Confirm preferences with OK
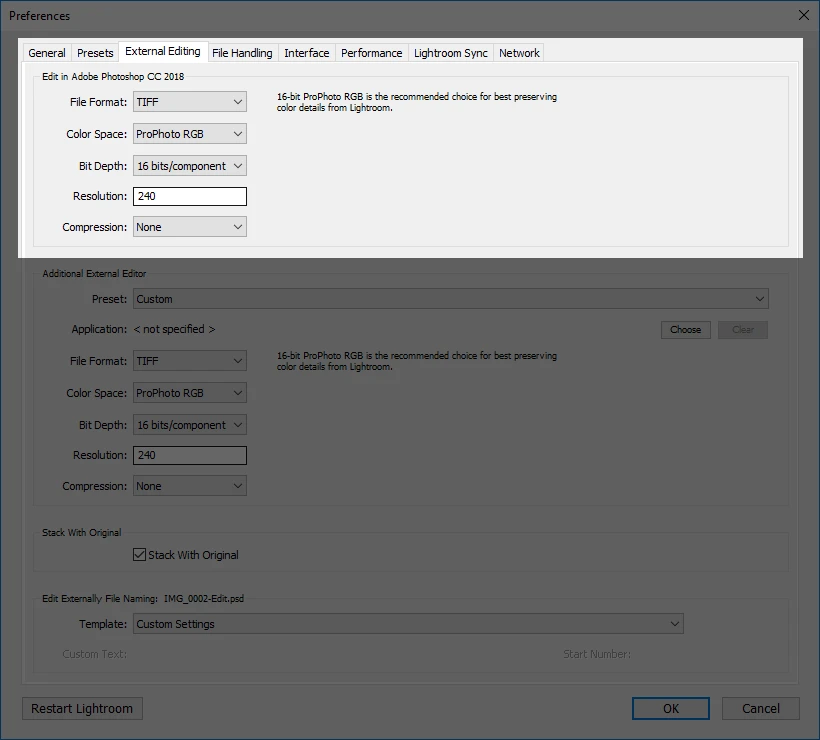 [x=671, y=709]
